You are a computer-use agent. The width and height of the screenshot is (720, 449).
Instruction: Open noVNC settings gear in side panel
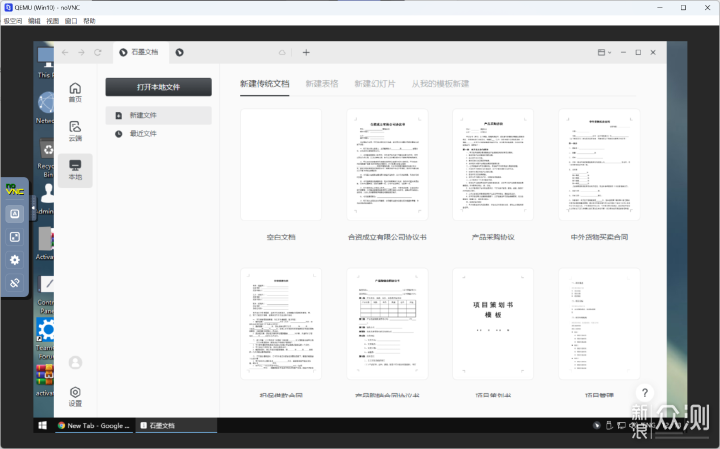[15, 259]
